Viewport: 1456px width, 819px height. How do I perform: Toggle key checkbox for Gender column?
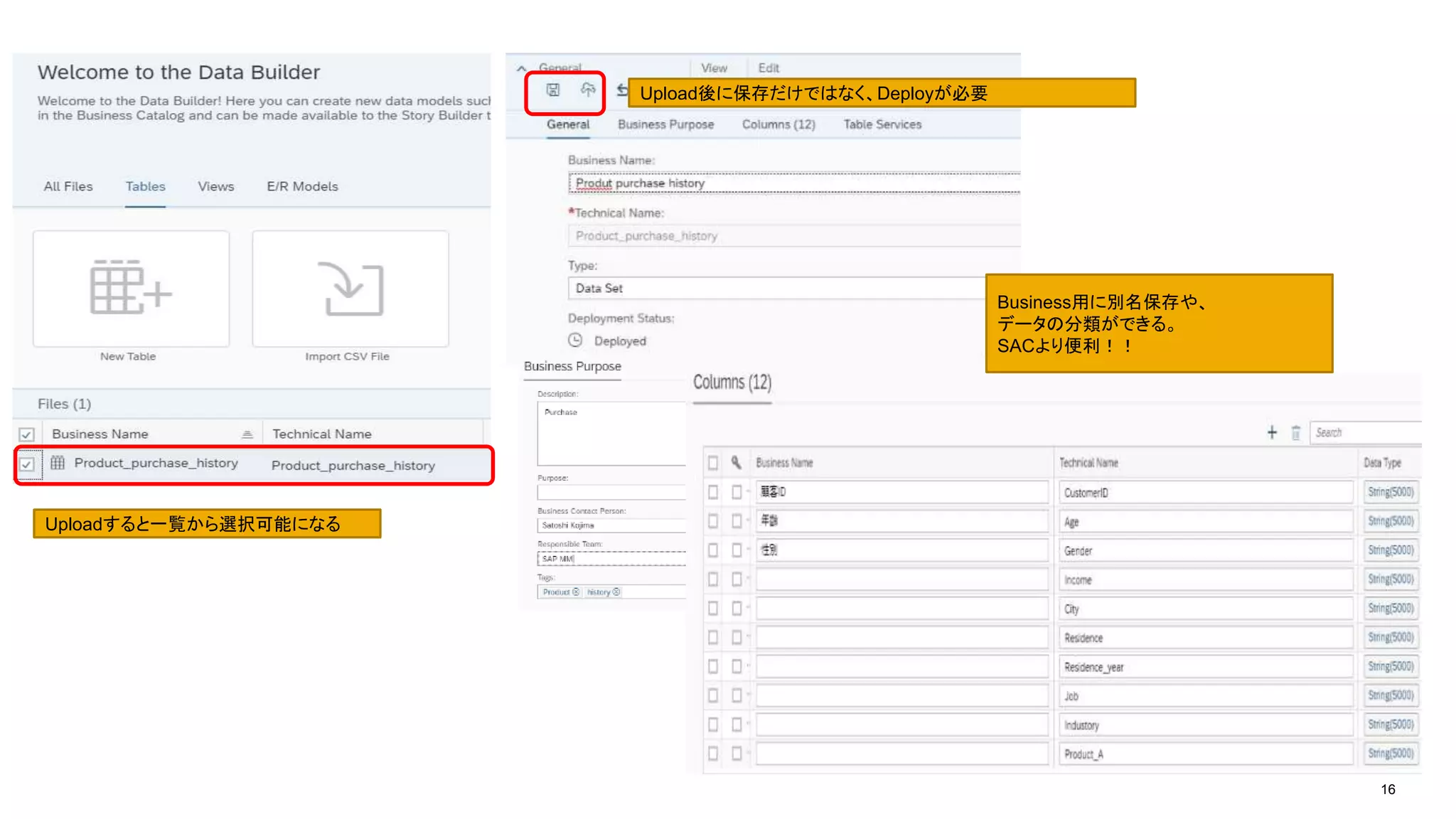[737, 550]
